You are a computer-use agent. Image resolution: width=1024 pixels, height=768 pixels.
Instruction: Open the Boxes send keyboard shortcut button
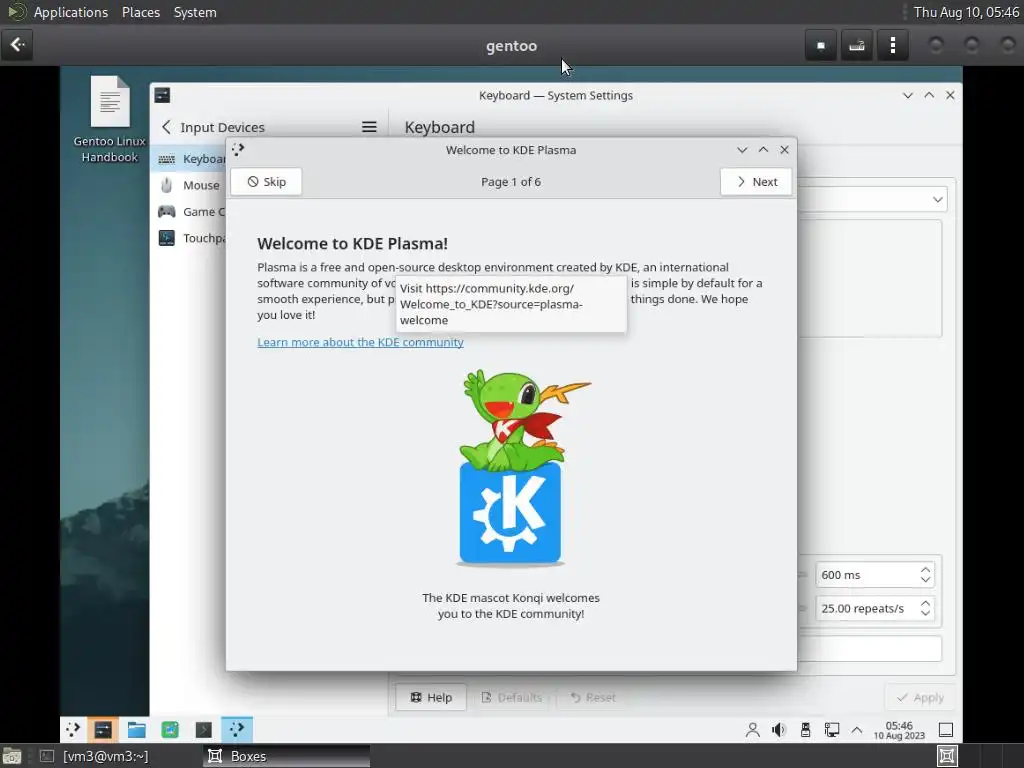[856, 45]
